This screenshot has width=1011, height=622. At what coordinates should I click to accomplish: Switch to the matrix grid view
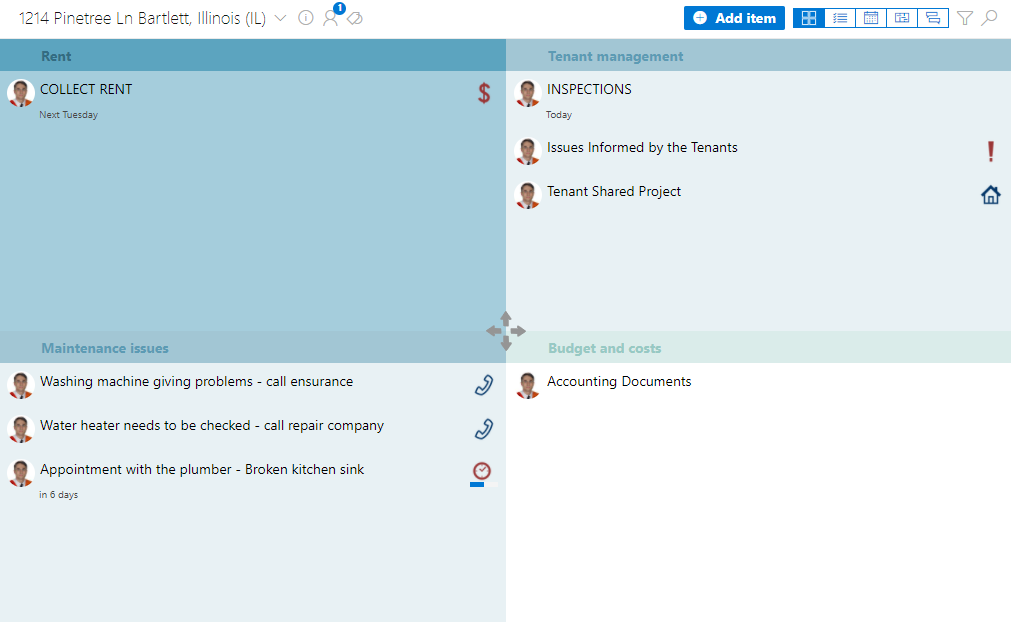tap(809, 18)
